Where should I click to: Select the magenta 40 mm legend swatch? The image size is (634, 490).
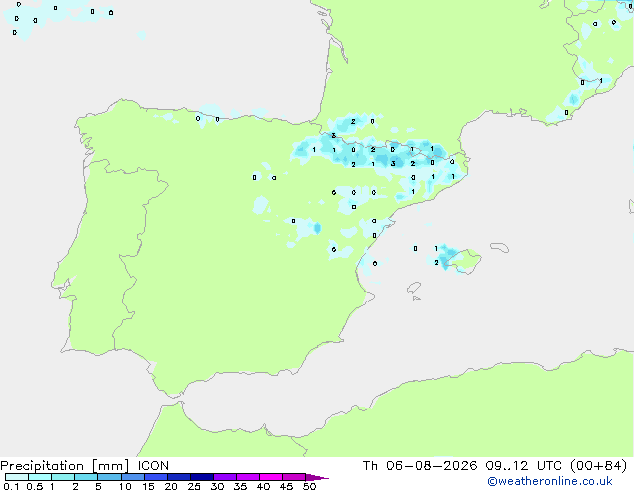click(271, 477)
